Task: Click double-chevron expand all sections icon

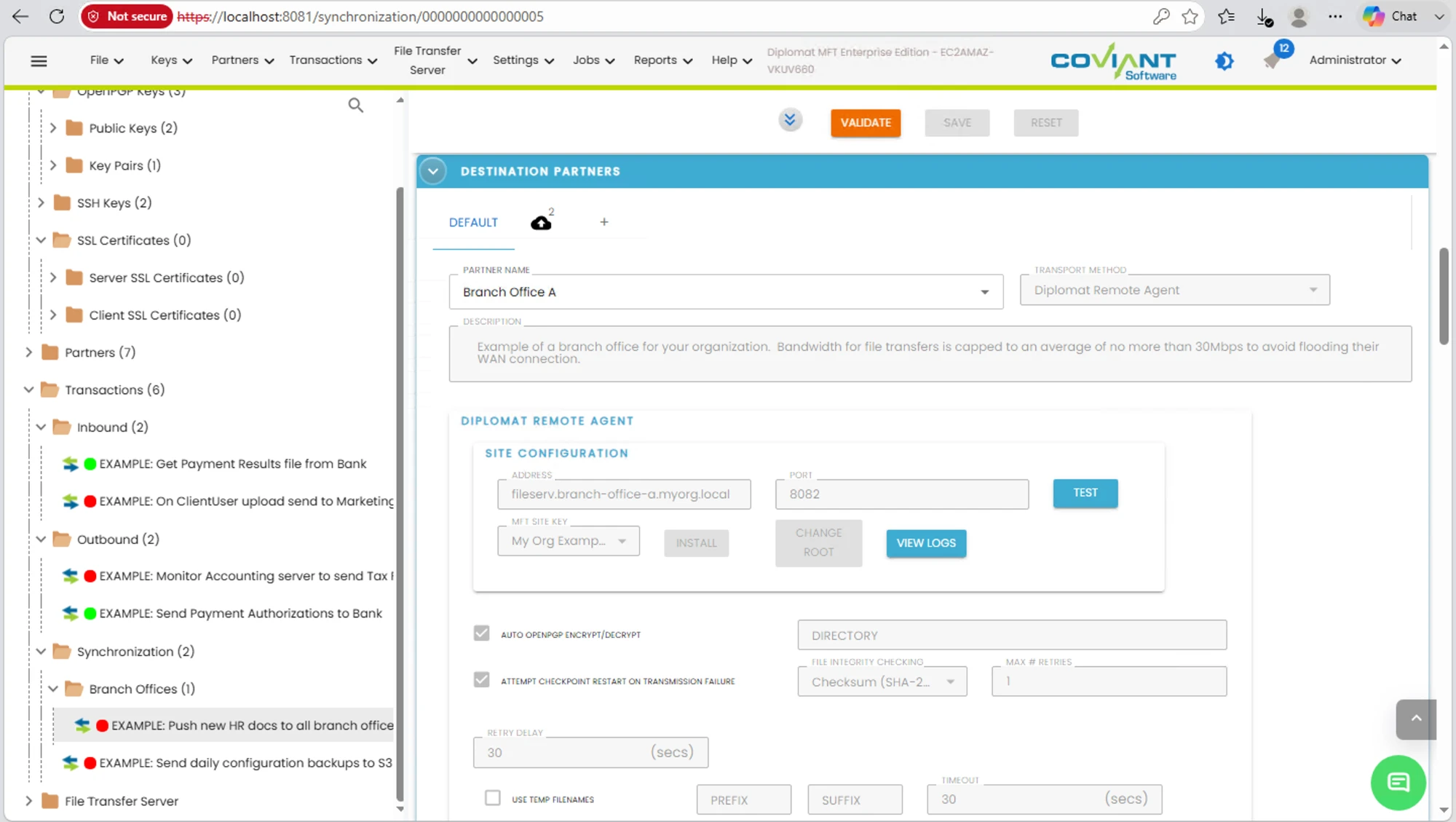Action: (790, 120)
